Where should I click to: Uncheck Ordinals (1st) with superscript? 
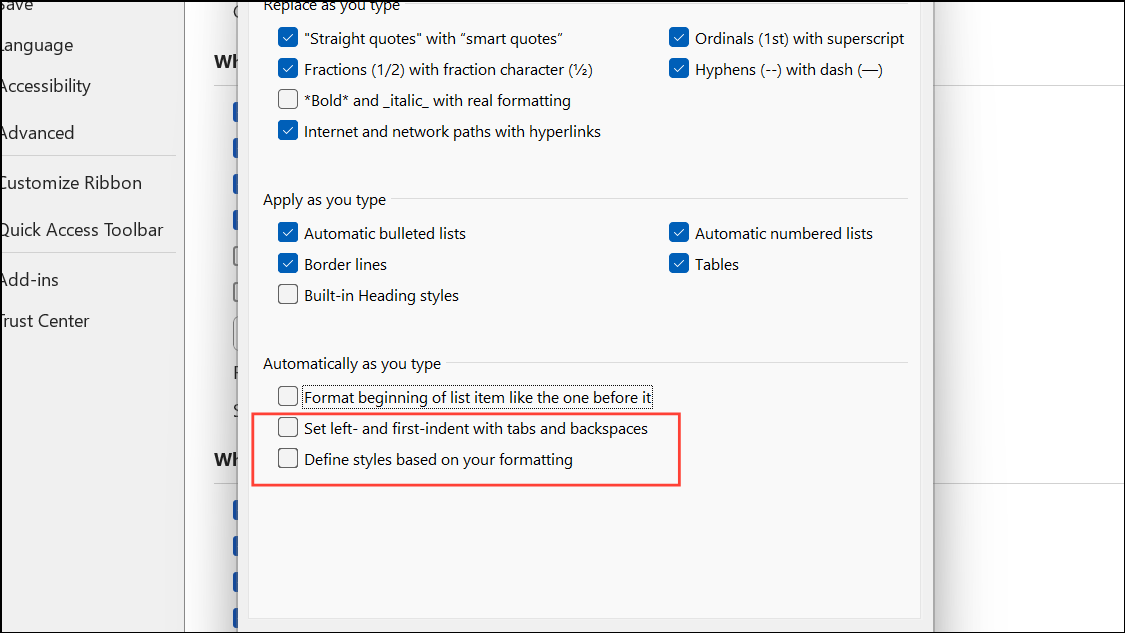pyautogui.click(x=679, y=38)
